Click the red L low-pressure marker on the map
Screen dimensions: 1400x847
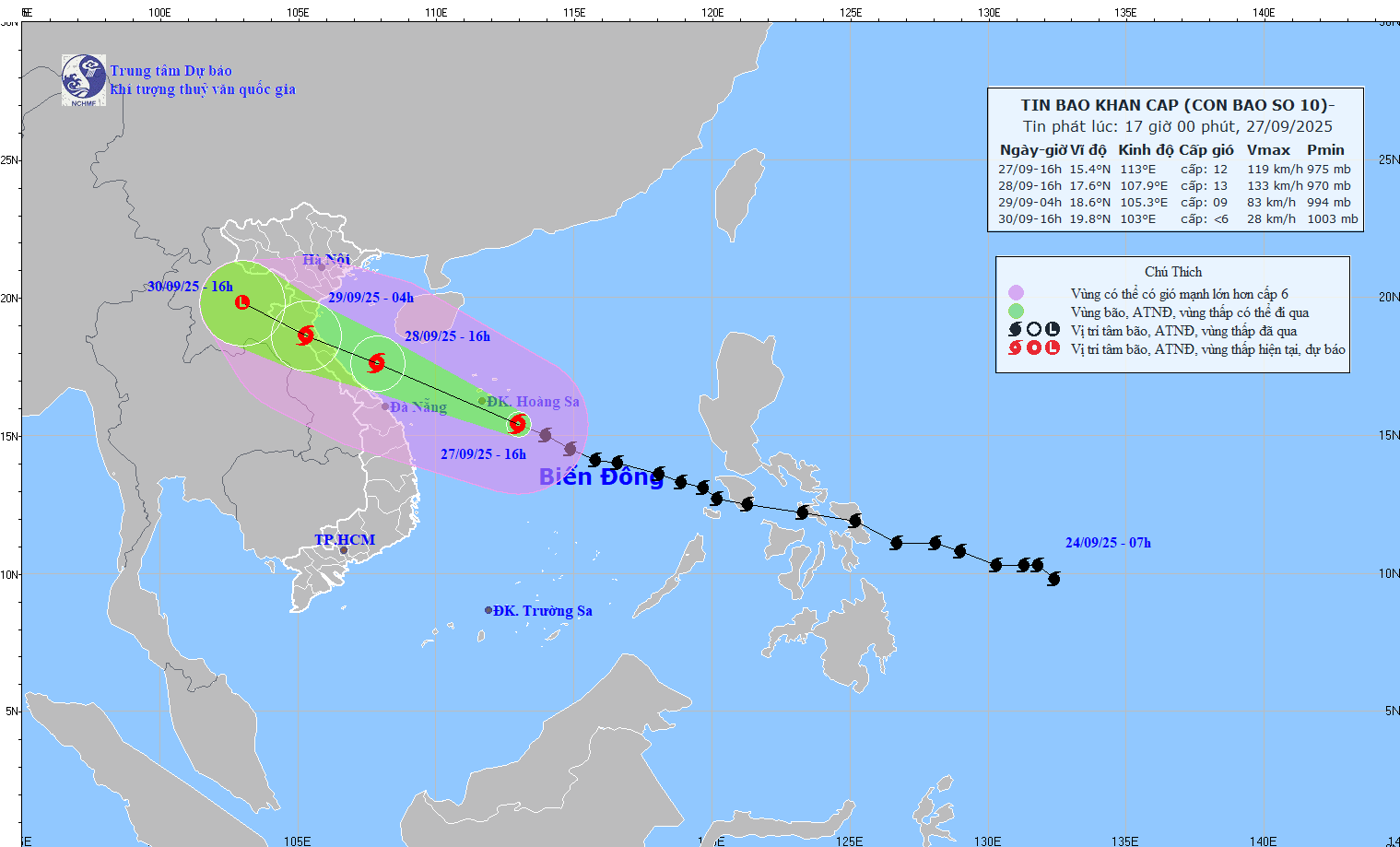pyautogui.click(x=241, y=301)
